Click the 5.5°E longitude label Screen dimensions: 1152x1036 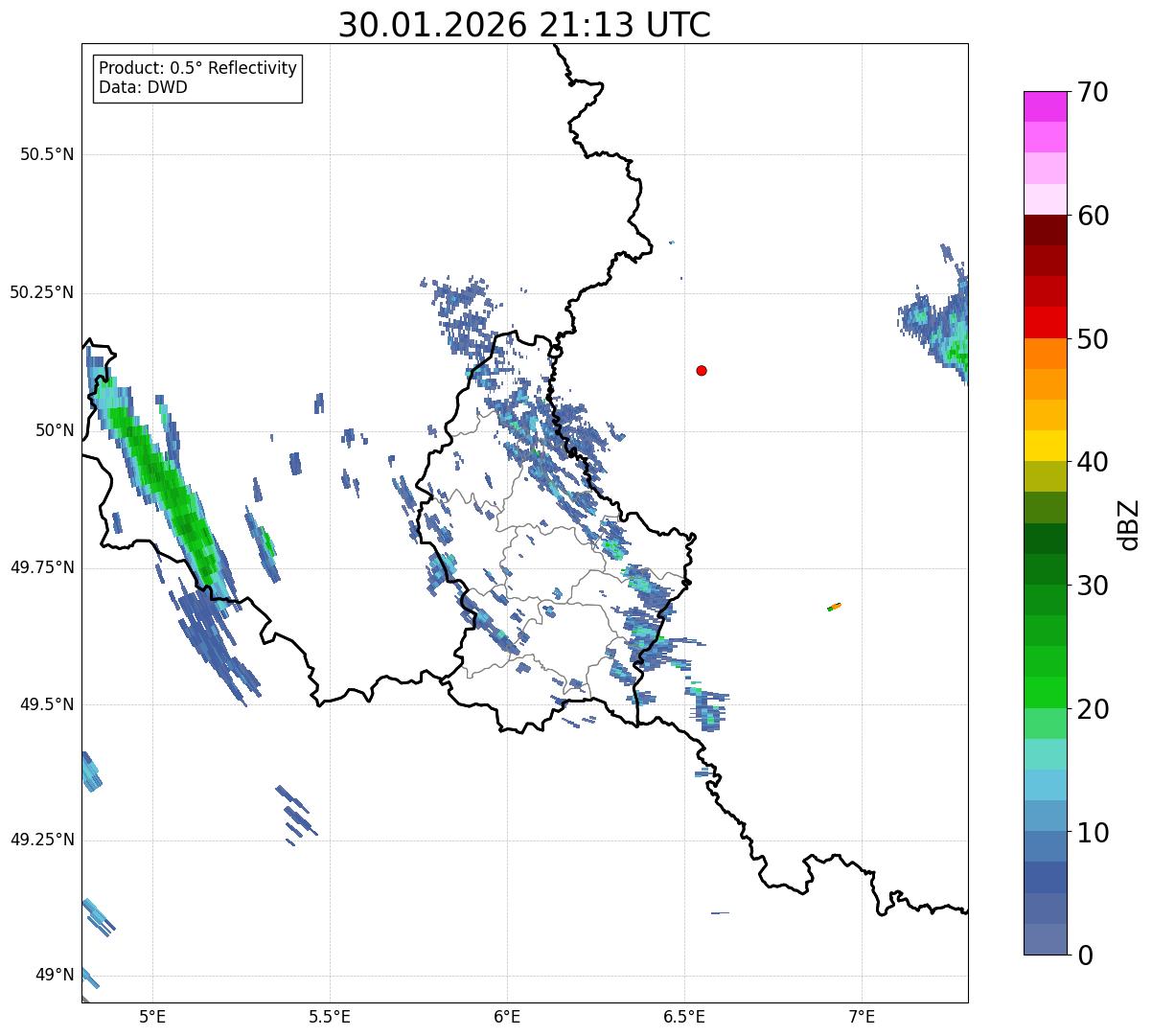click(x=330, y=1016)
